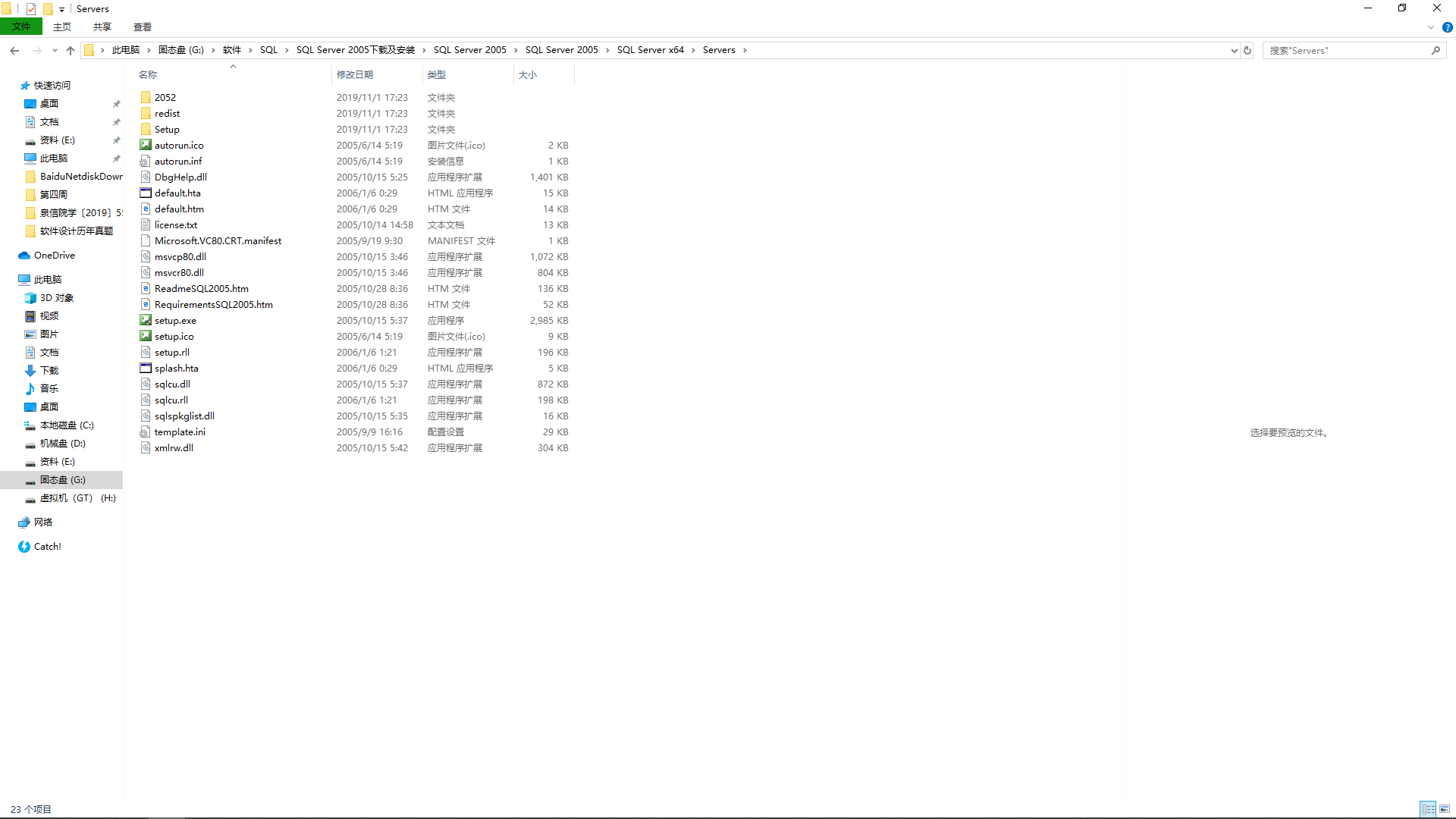Viewport: 1456px width, 819px height.
Task: Open 下载 folder in sidebar
Action: (49, 371)
